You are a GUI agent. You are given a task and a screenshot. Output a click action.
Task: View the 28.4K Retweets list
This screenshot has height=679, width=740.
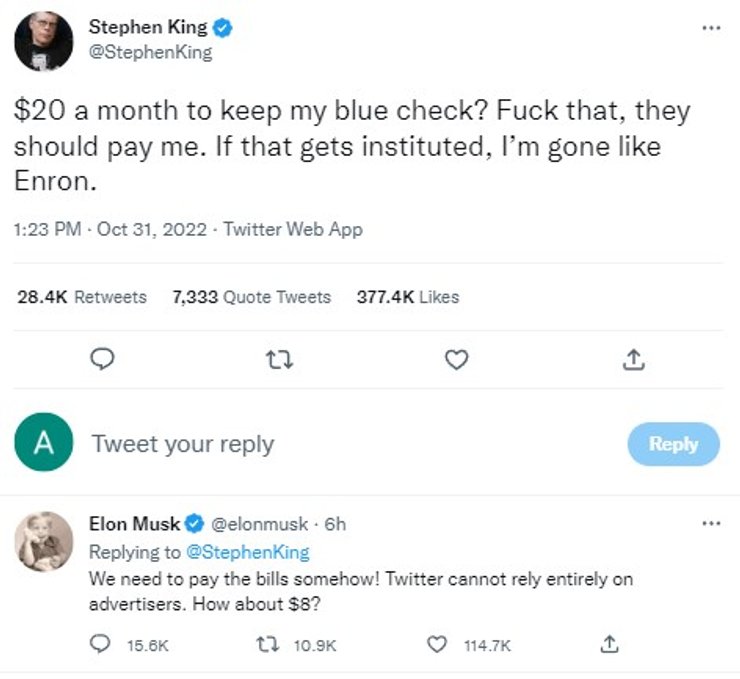82,297
